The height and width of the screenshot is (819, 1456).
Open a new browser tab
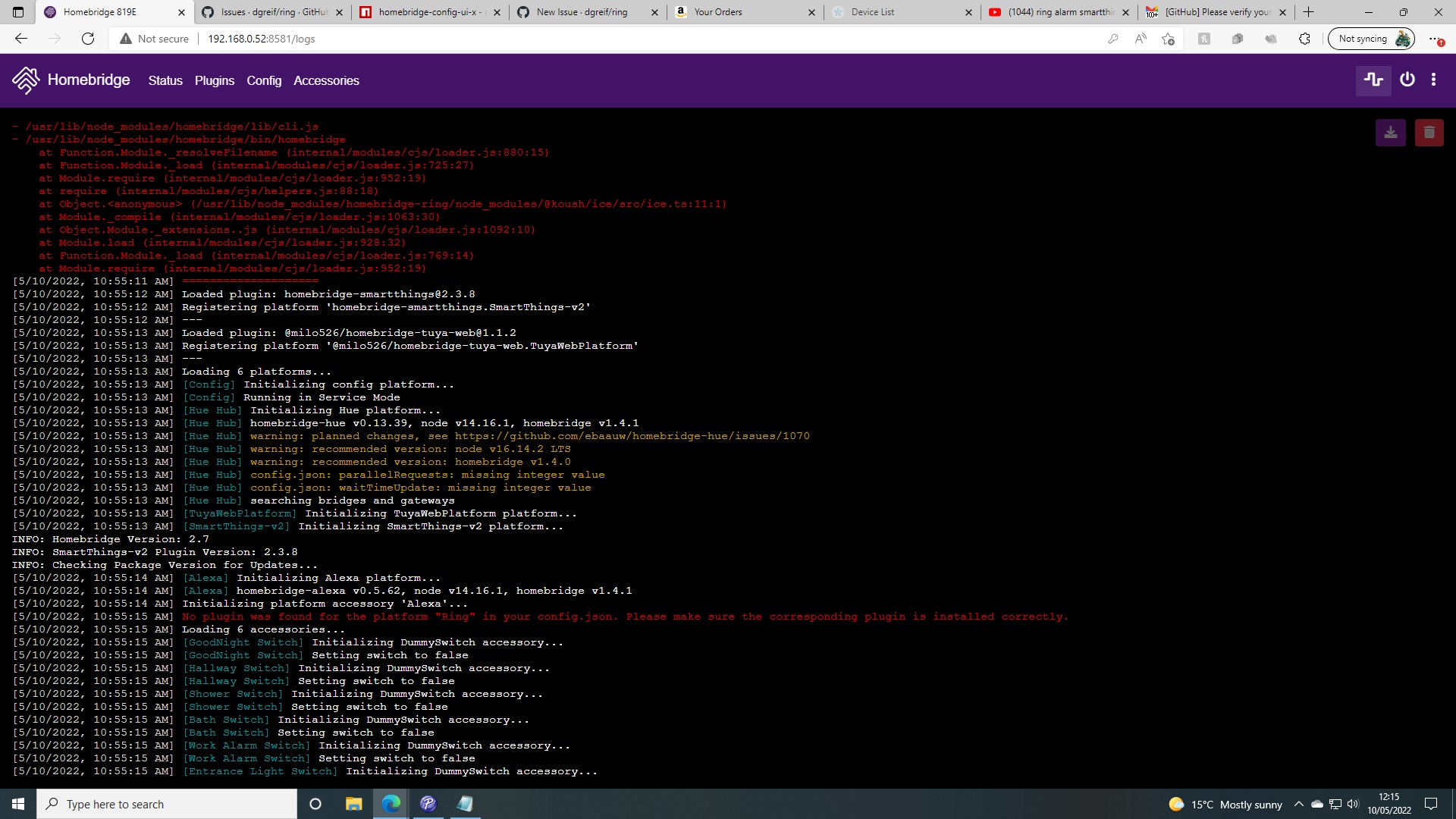click(x=1309, y=12)
